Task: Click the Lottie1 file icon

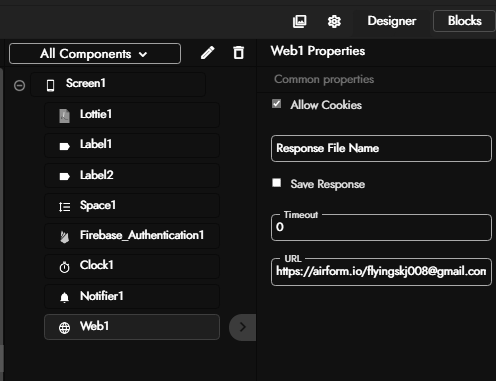Action: pyautogui.click(x=64, y=116)
